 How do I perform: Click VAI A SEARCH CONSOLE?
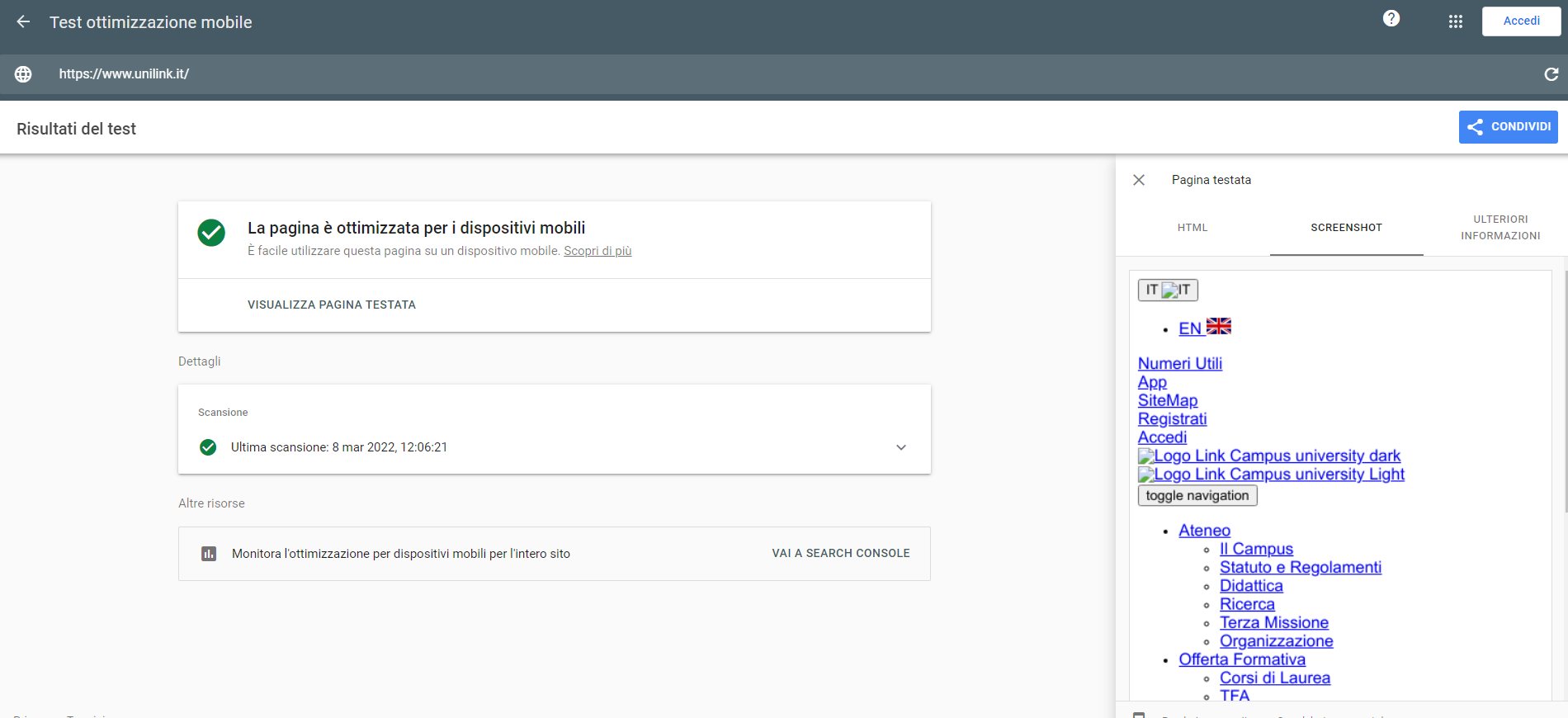(841, 553)
